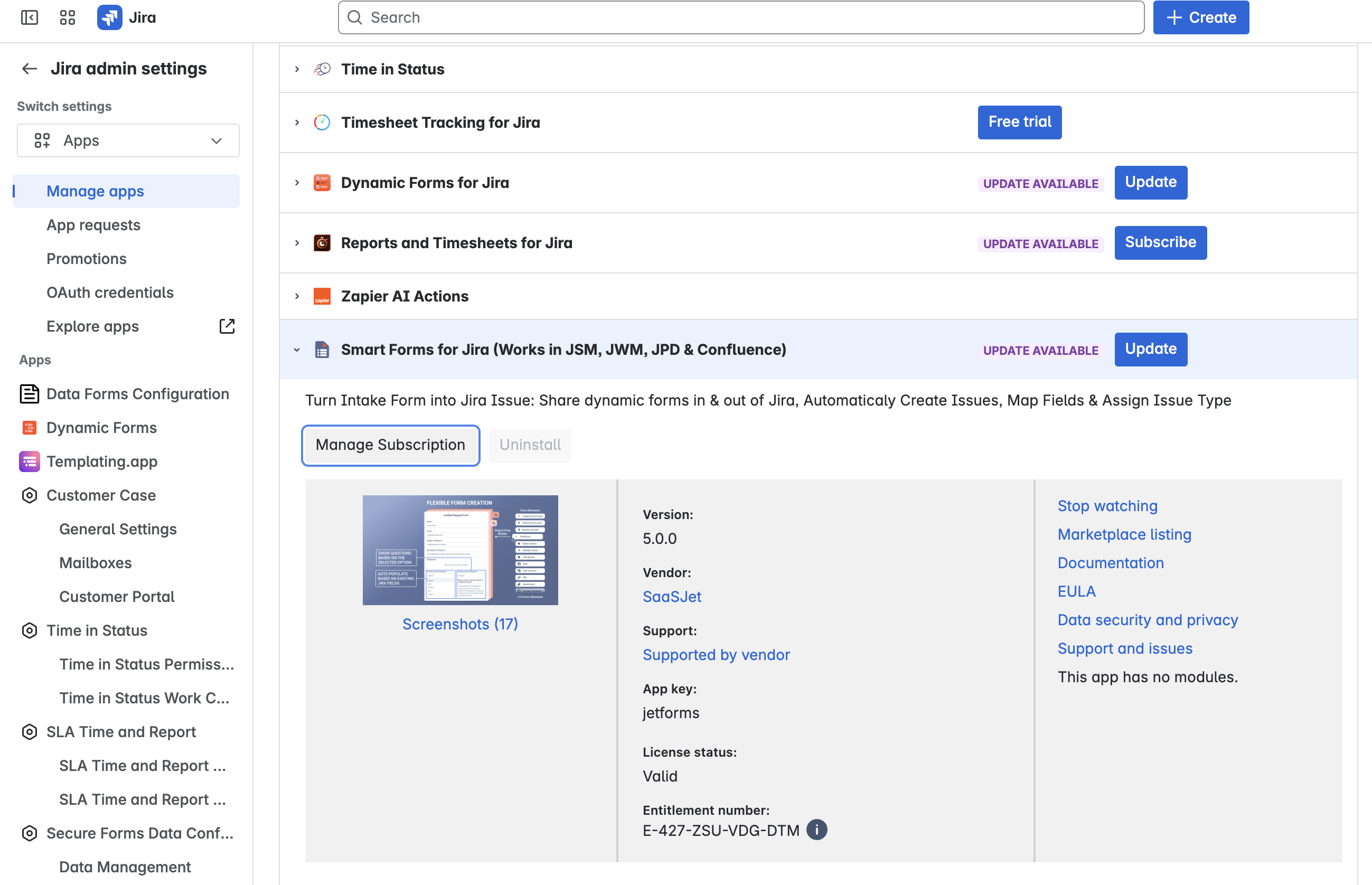Image resolution: width=1372 pixels, height=885 pixels.
Task: Click the Zapier AI Actions app icon
Action: click(x=322, y=296)
